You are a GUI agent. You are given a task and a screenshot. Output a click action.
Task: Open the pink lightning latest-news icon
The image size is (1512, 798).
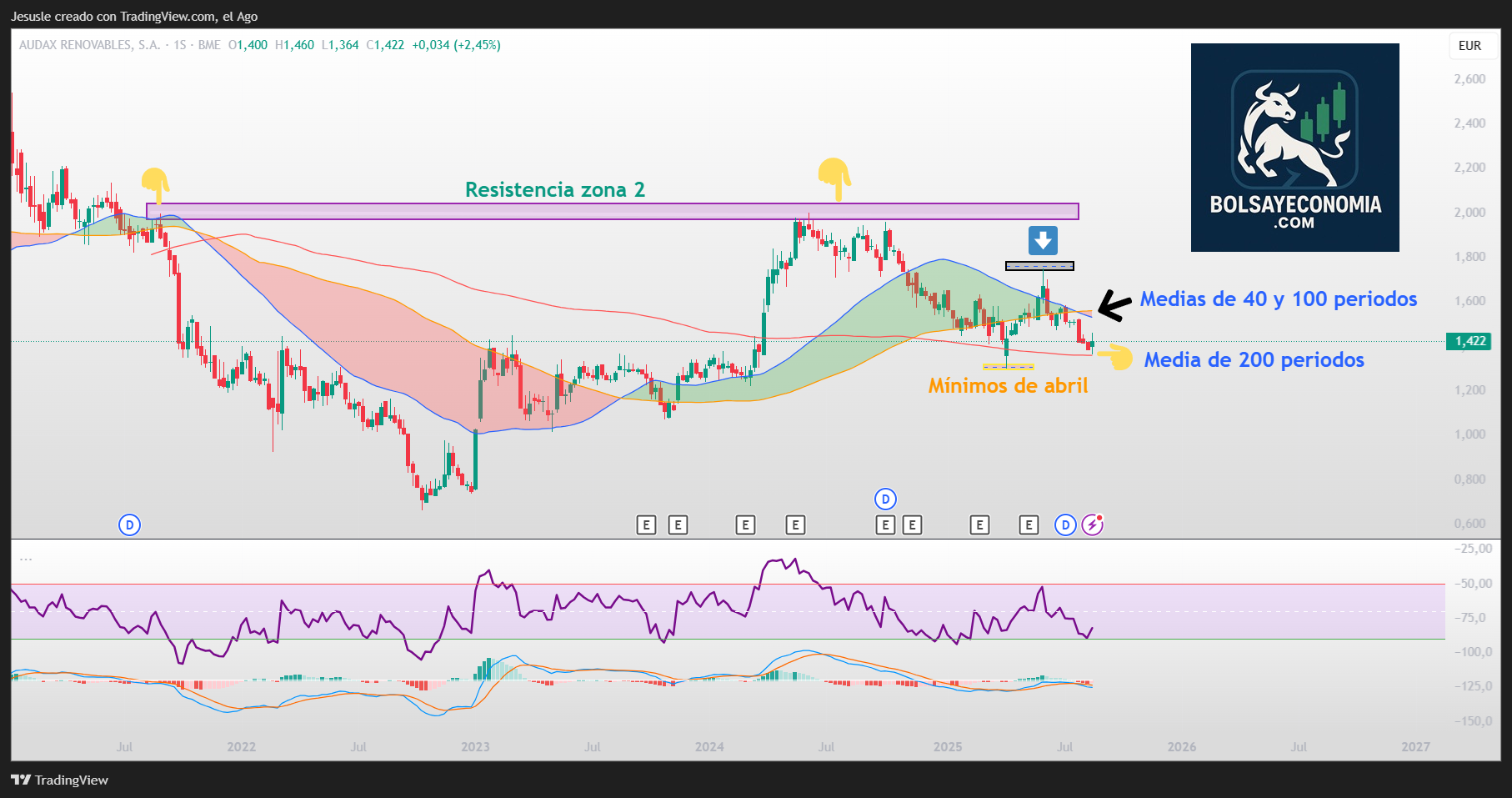click(1093, 524)
